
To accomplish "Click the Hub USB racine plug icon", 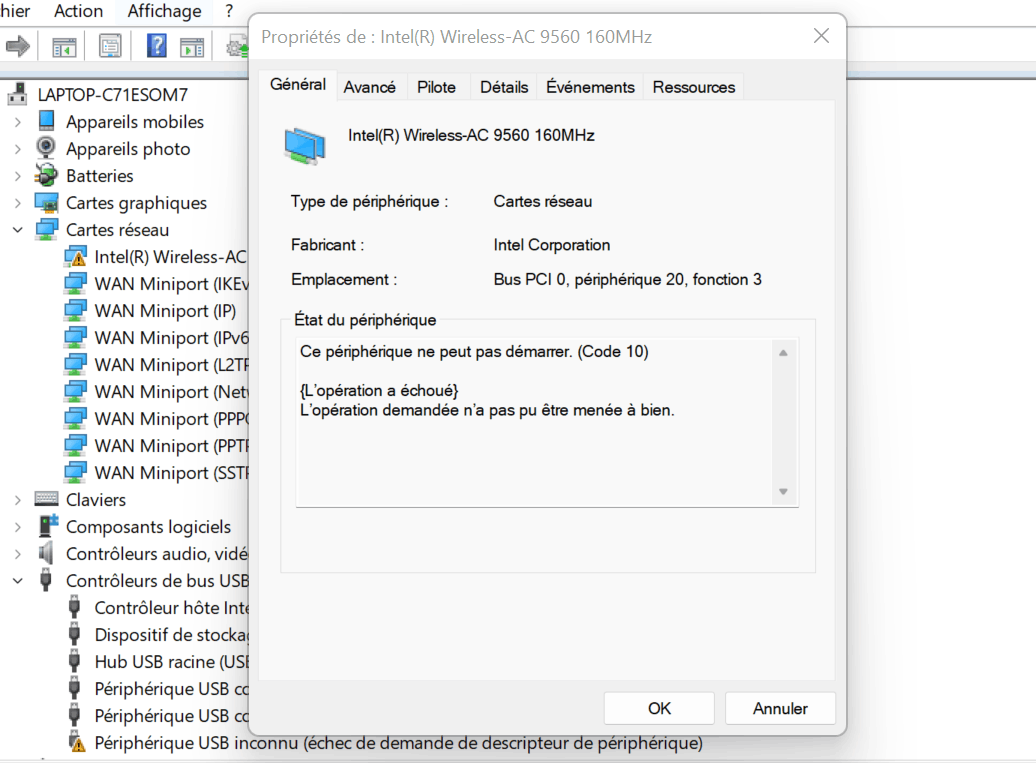I will coord(74,661).
